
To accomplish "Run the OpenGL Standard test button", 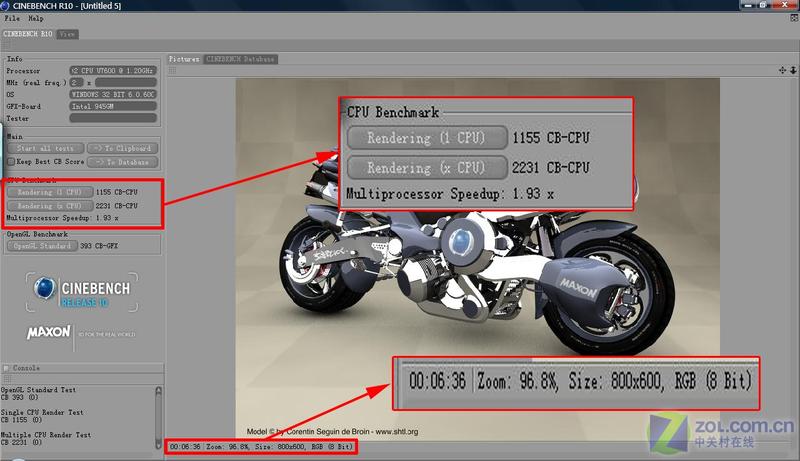I will (x=42, y=246).
